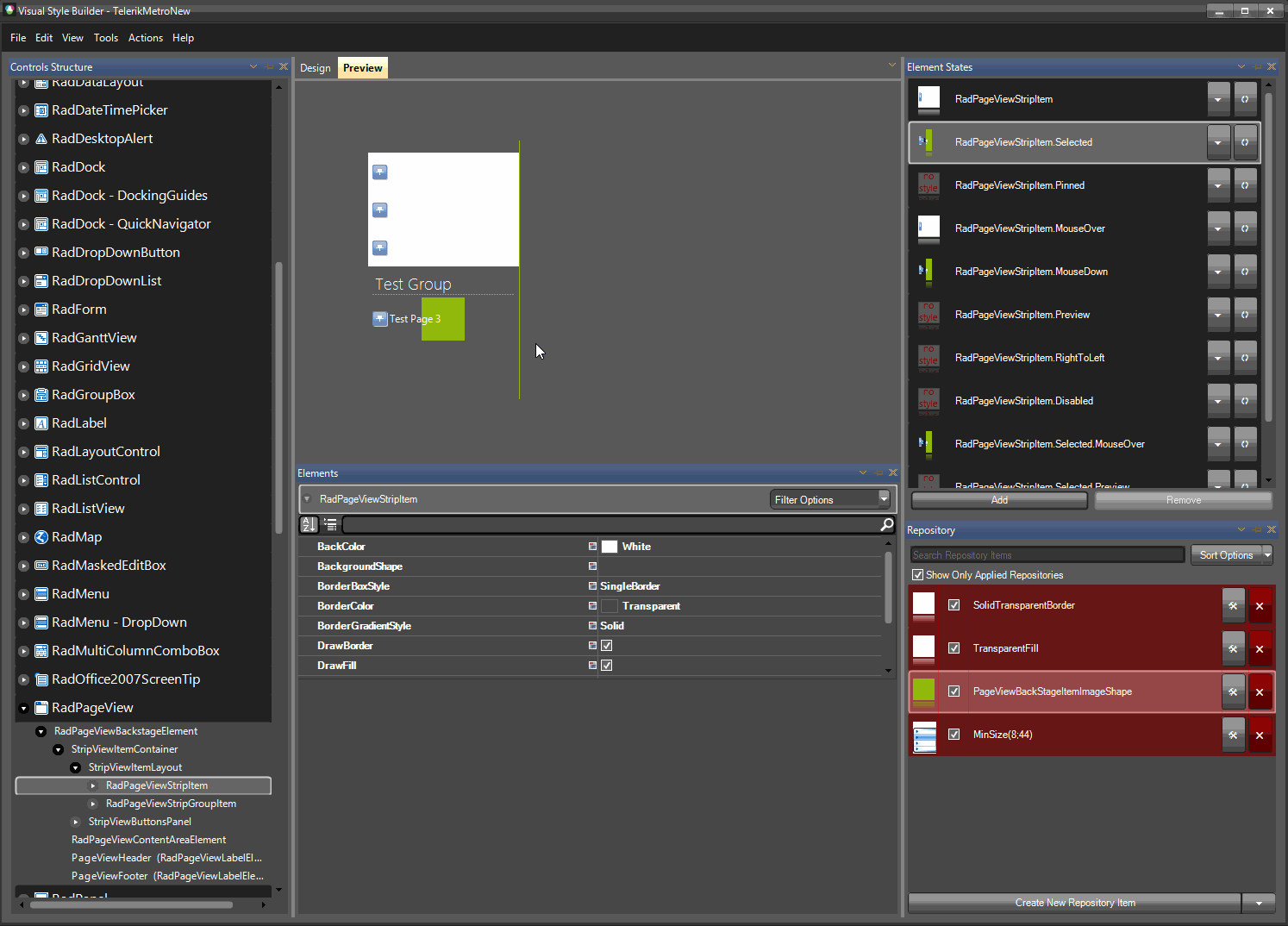Close the Element States panel
This screenshot has height=926, width=1288.
pyautogui.click(x=1272, y=66)
